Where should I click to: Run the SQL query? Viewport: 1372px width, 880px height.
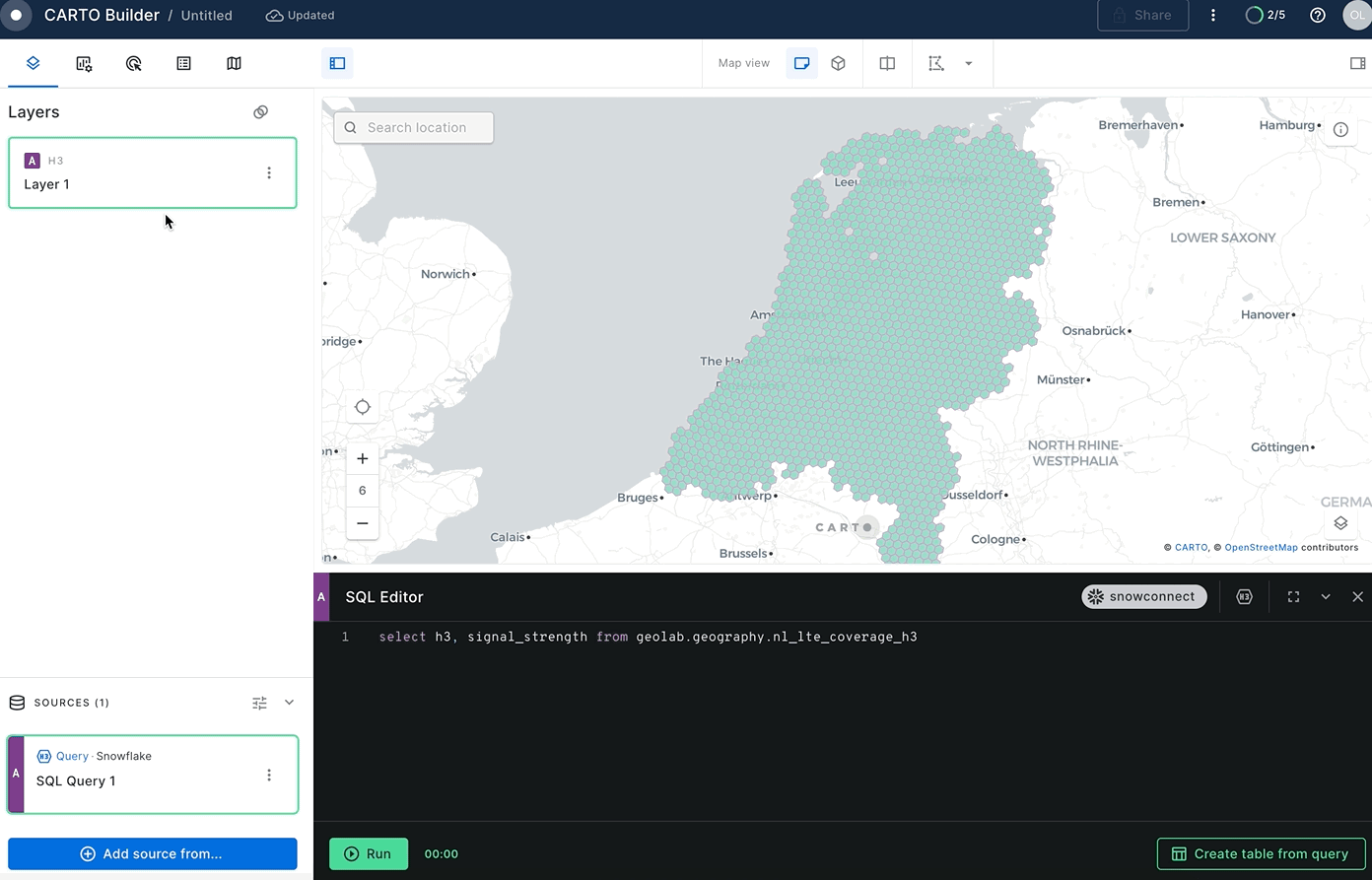[368, 853]
